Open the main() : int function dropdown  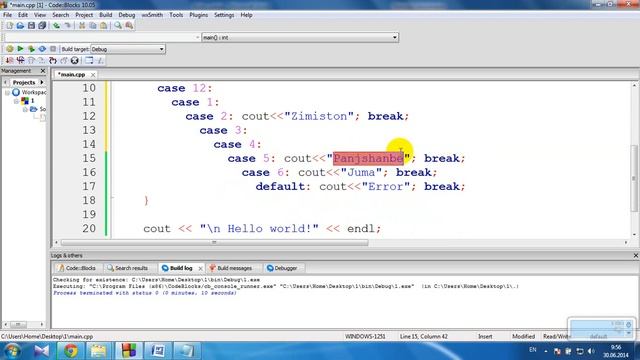click(x=300, y=38)
